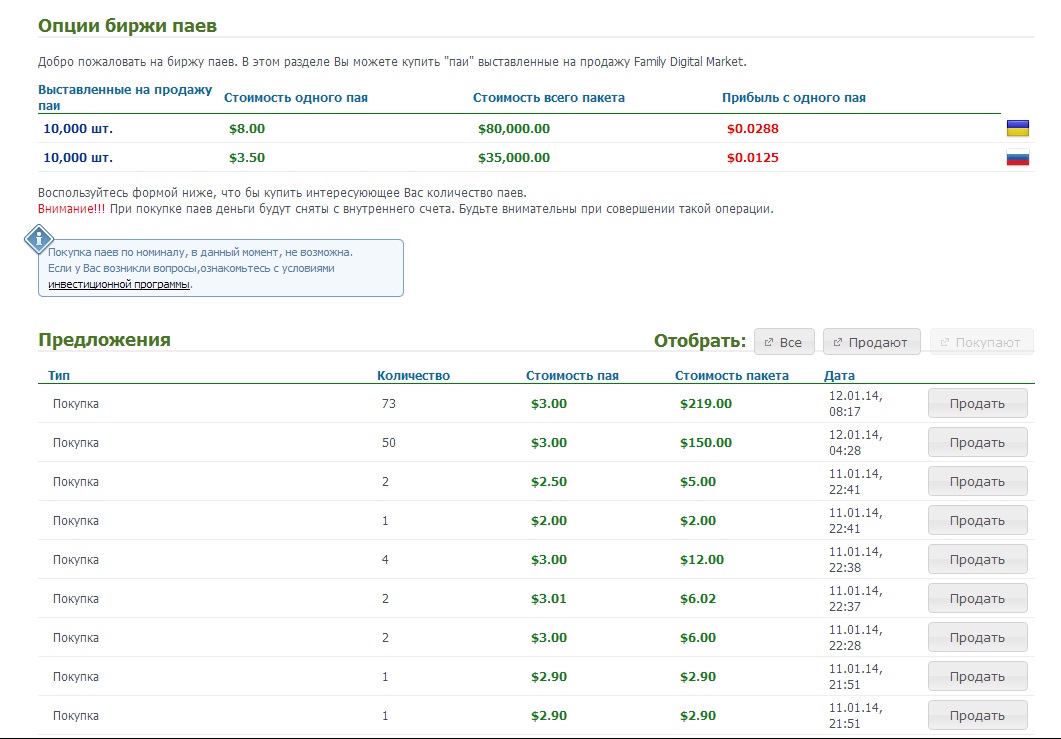
Task: Click the $6.02 package cost
Action: tap(698, 598)
